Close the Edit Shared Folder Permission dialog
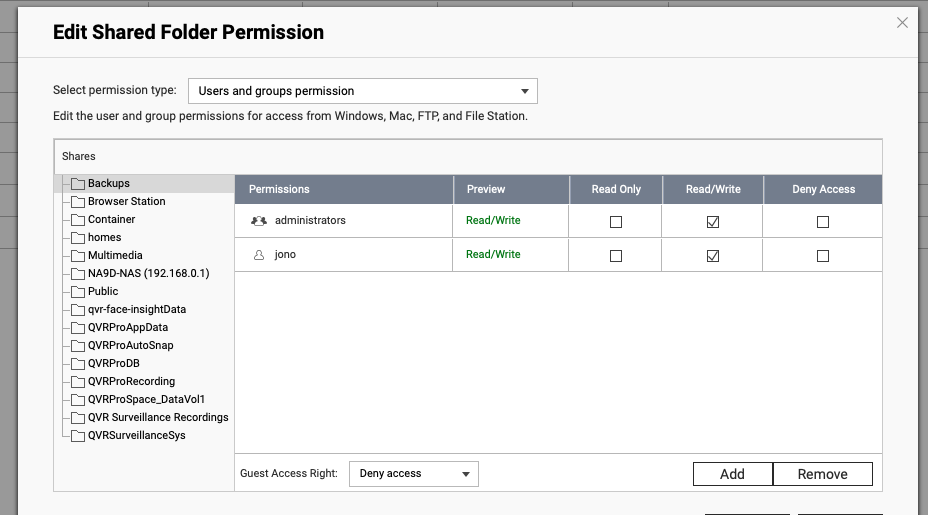The image size is (928, 515). pos(902,23)
